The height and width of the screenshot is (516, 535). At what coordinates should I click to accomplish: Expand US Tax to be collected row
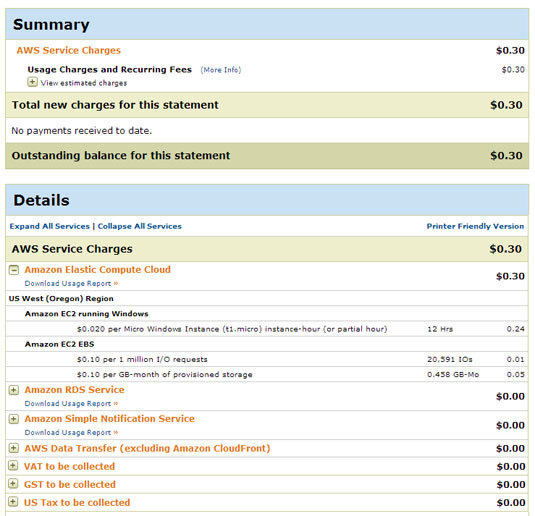tap(13, 502)
